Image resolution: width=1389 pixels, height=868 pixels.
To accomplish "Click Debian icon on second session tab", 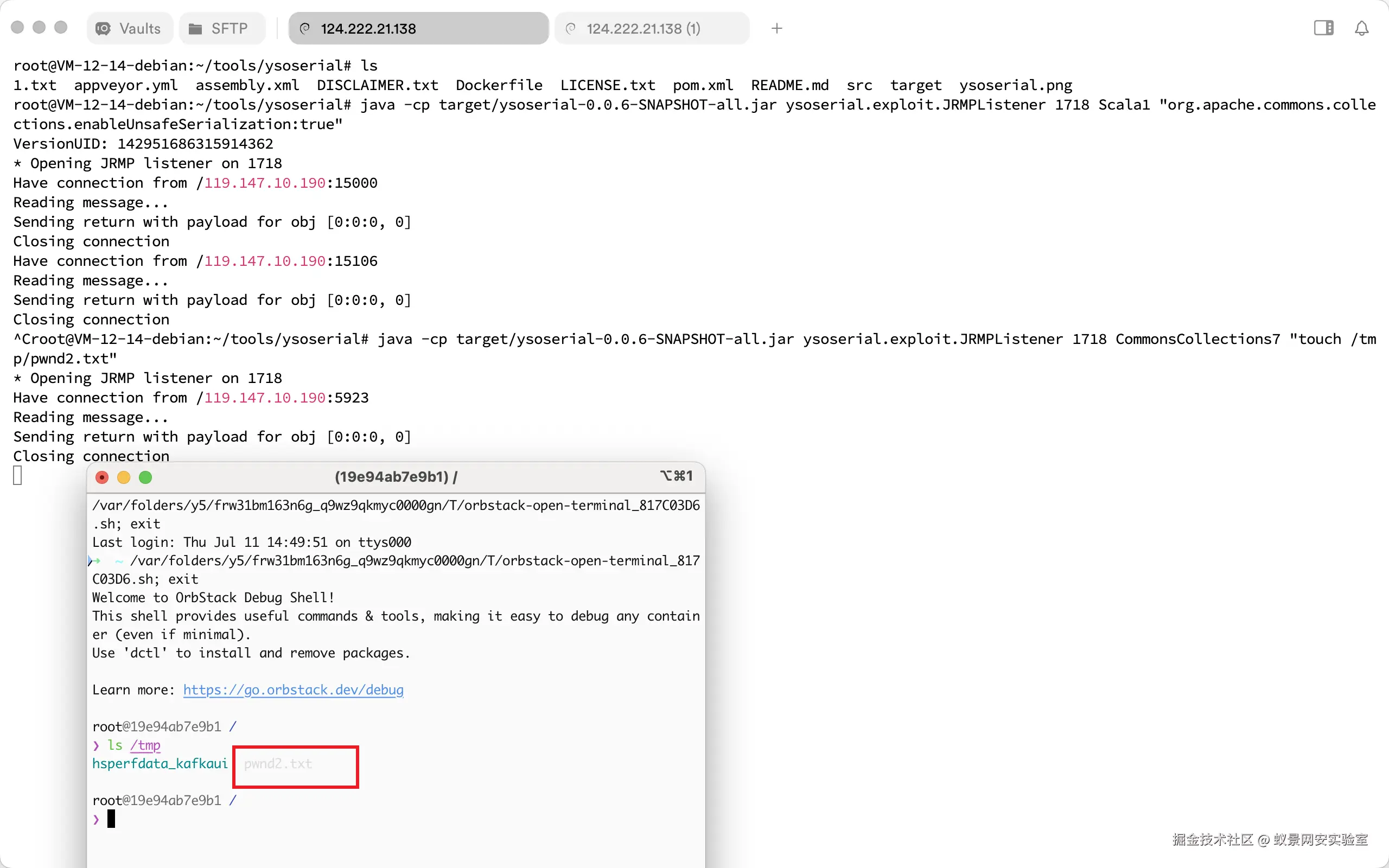I will (571, 28).
